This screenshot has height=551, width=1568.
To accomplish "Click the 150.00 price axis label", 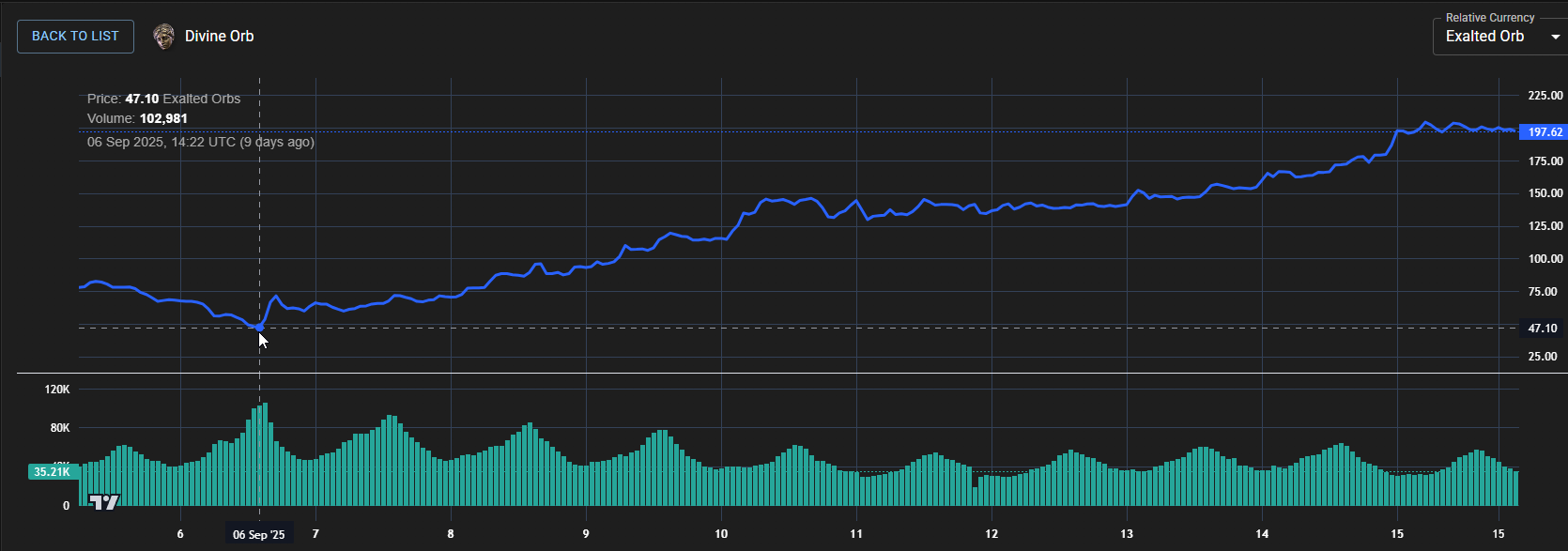I will [x=1545, y=193].
